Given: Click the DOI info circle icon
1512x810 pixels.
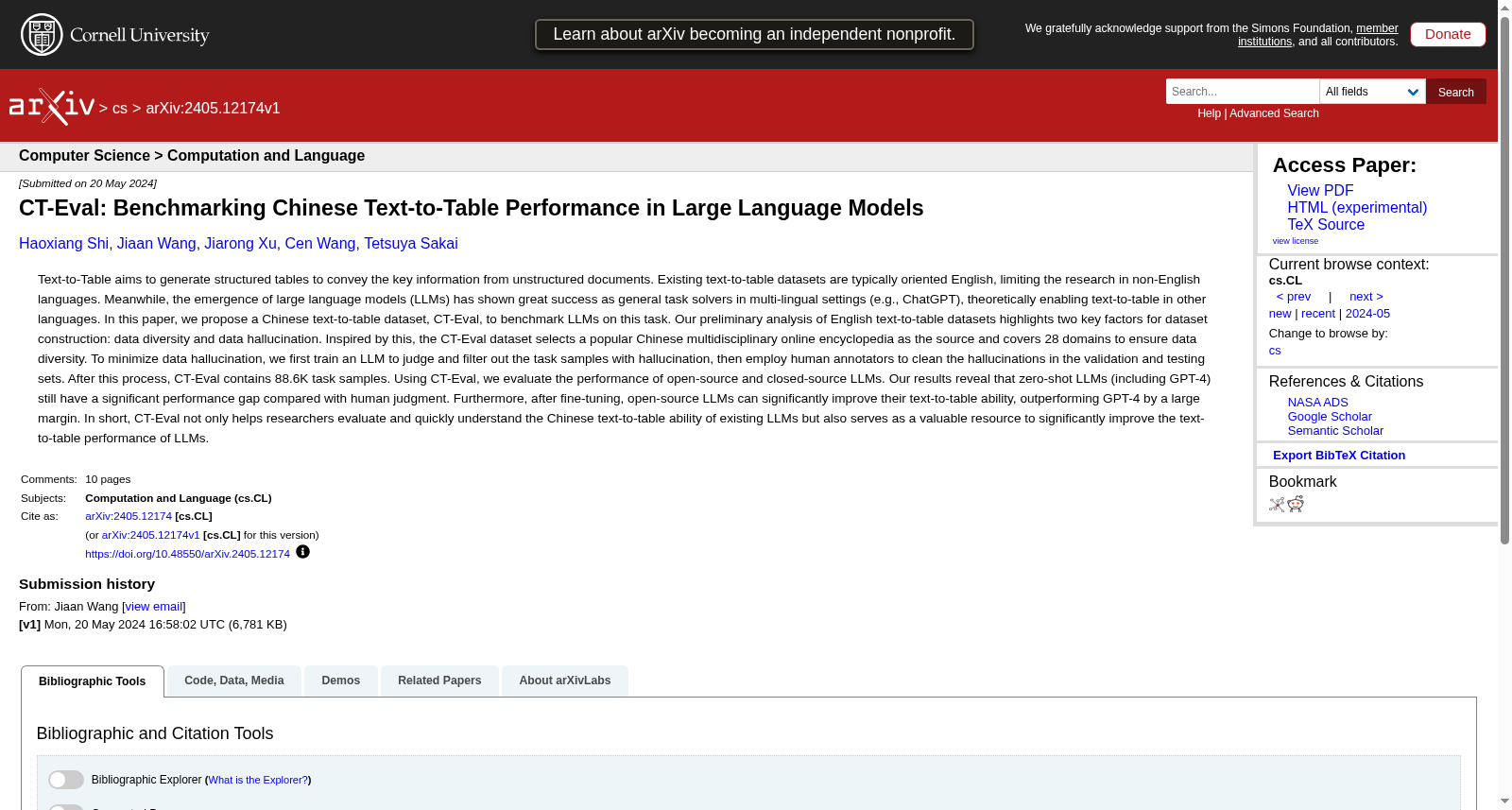Looking at the screenshot, I should point(302,552).
